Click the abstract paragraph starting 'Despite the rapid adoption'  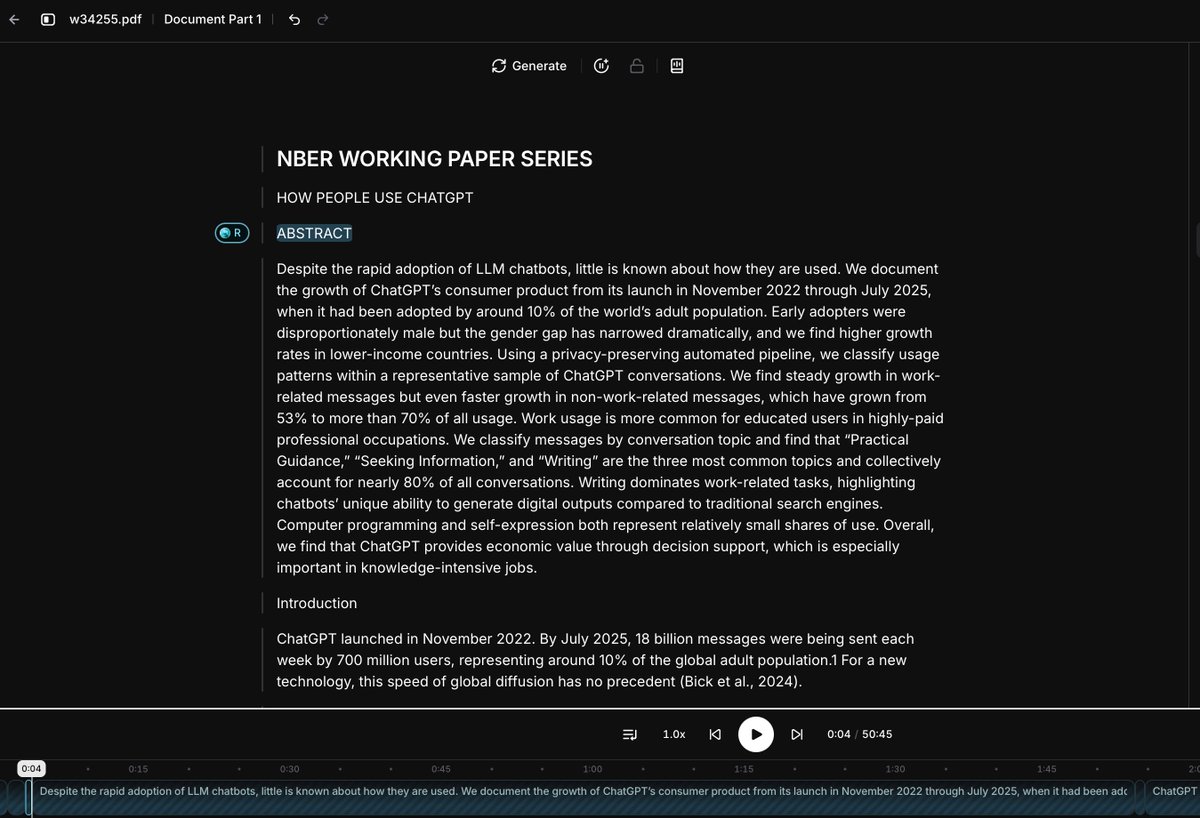[x=610, y=418]
